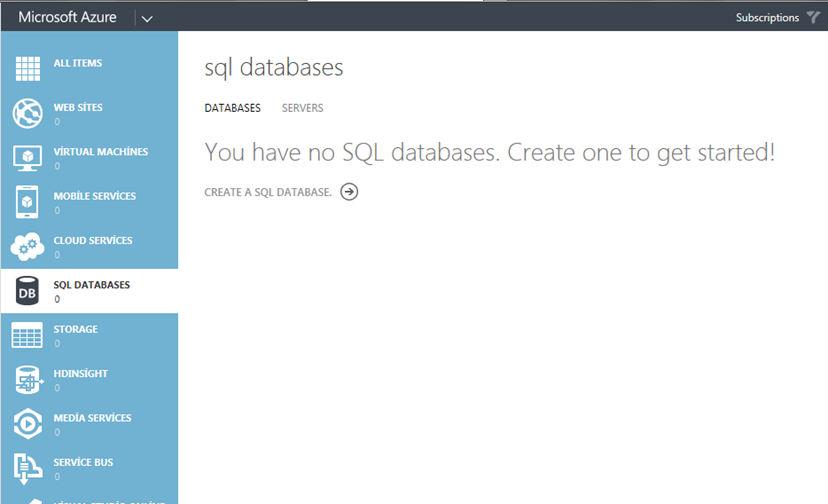The height and width of the screenshot is (504, 828).
Task: Switch to the Servers tab
Action: click(x=303, y=108)
